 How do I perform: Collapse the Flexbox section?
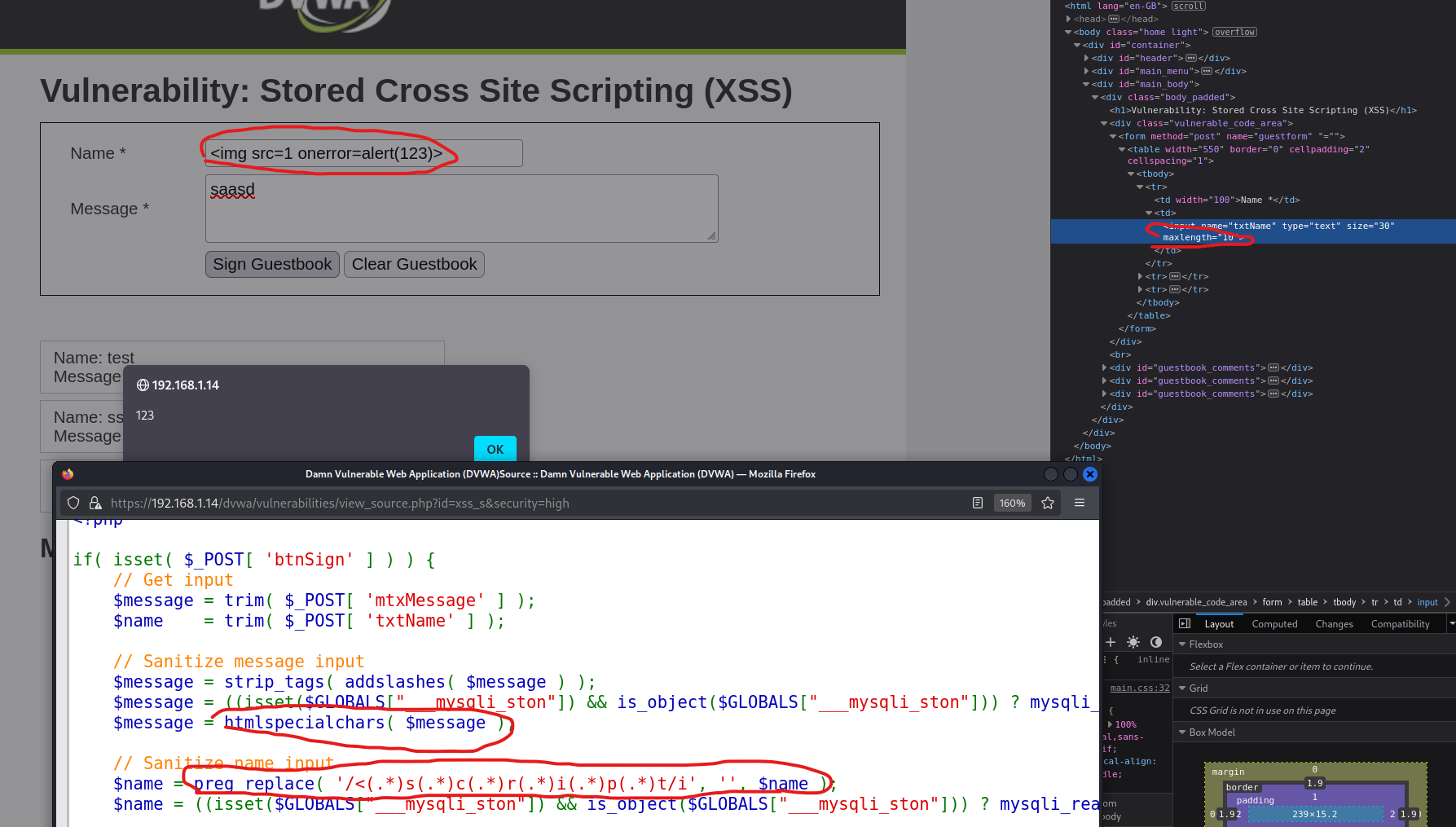(x=1182, y=644)
